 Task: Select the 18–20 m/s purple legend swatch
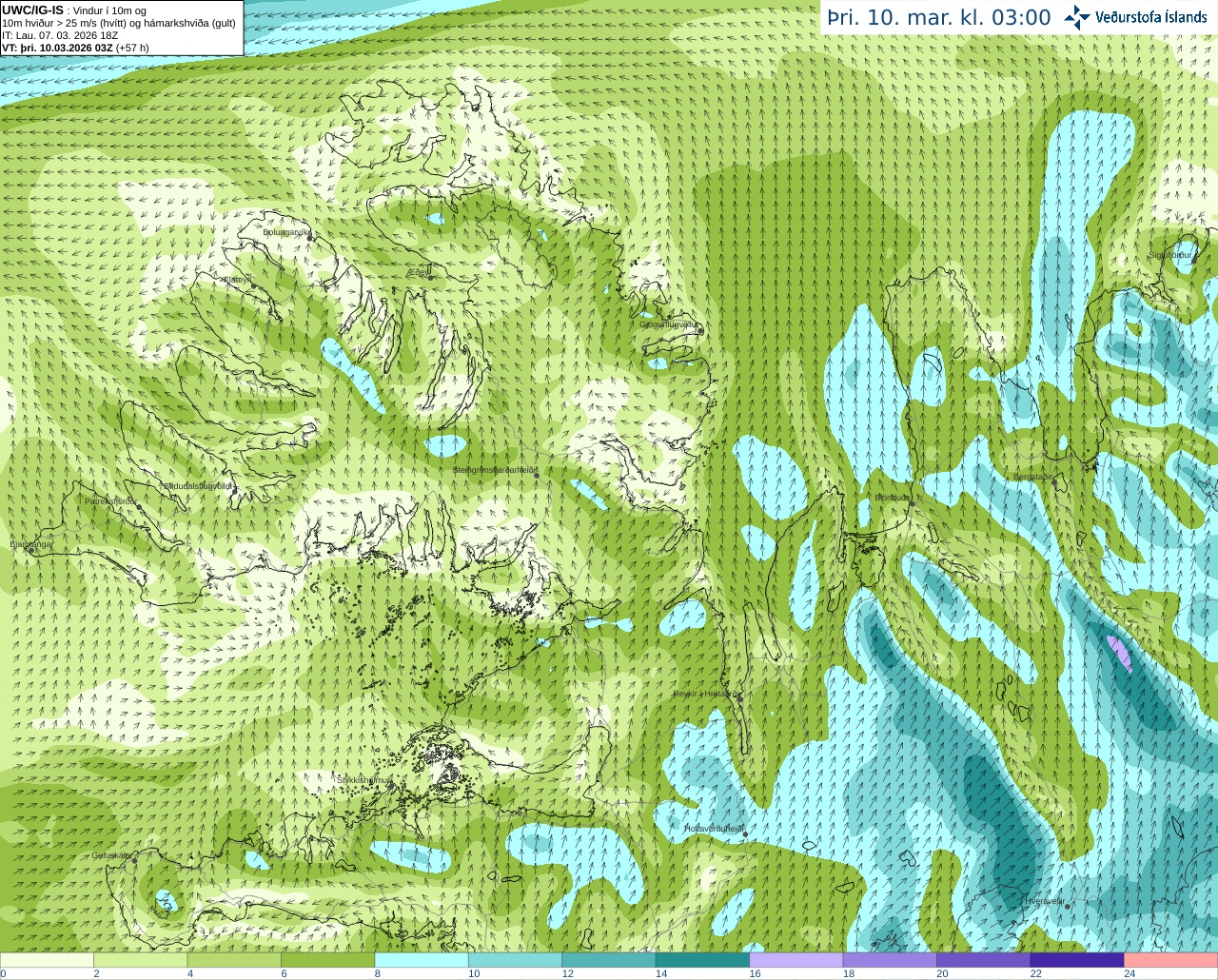(x=890, y=960)
